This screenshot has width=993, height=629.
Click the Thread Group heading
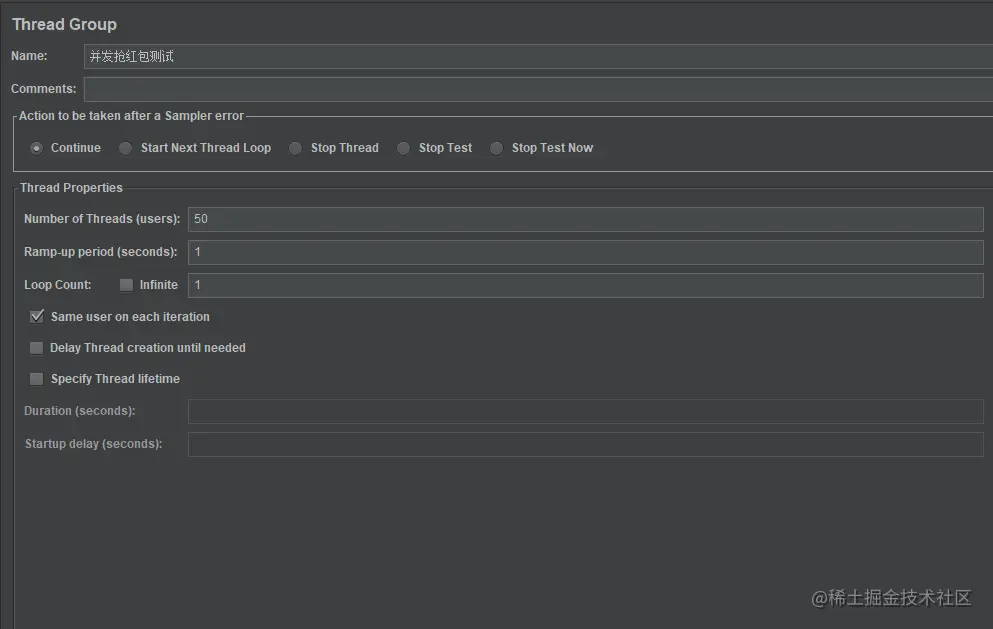(x=64, y=24)
